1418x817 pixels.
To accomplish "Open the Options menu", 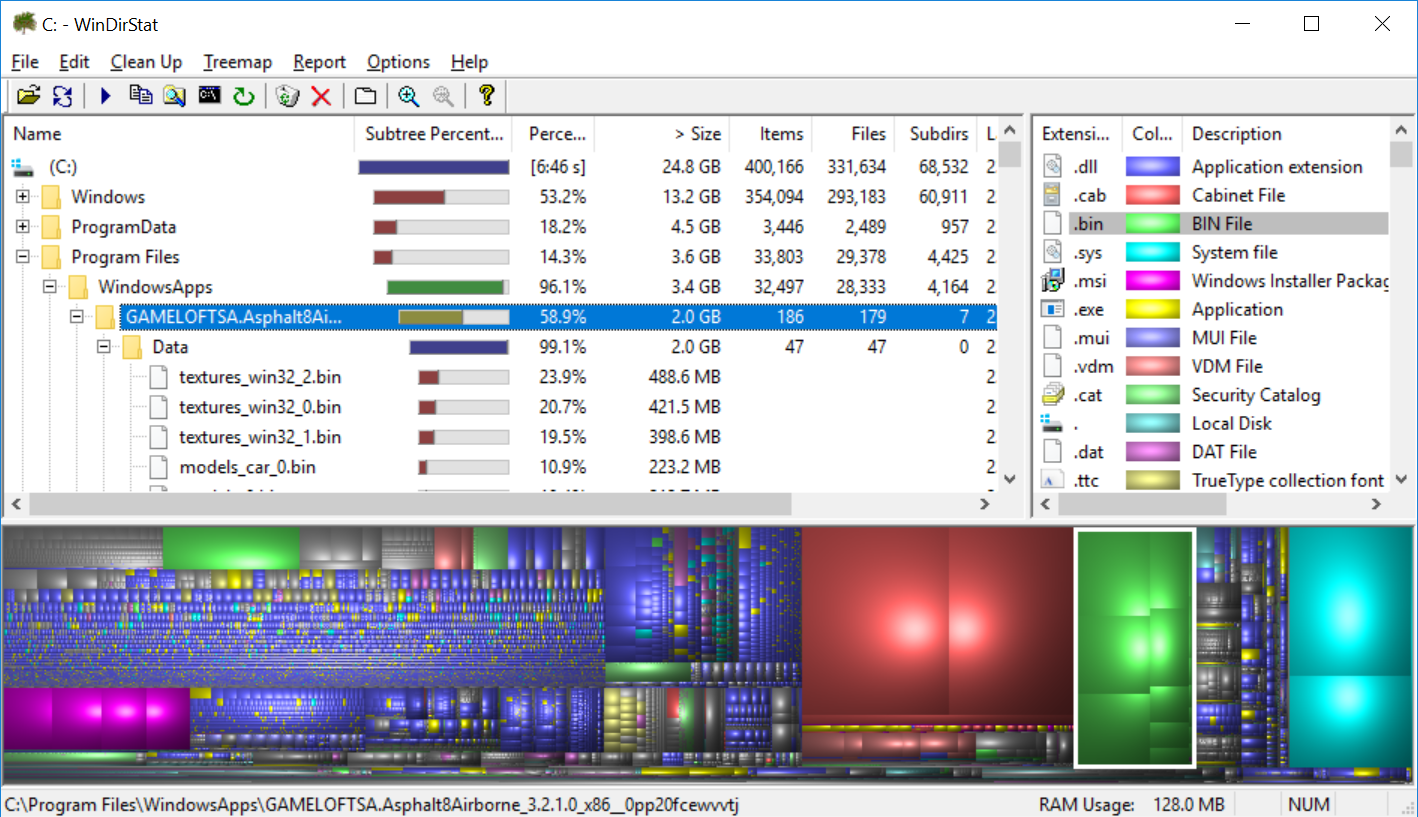I will tap(398, 62).
